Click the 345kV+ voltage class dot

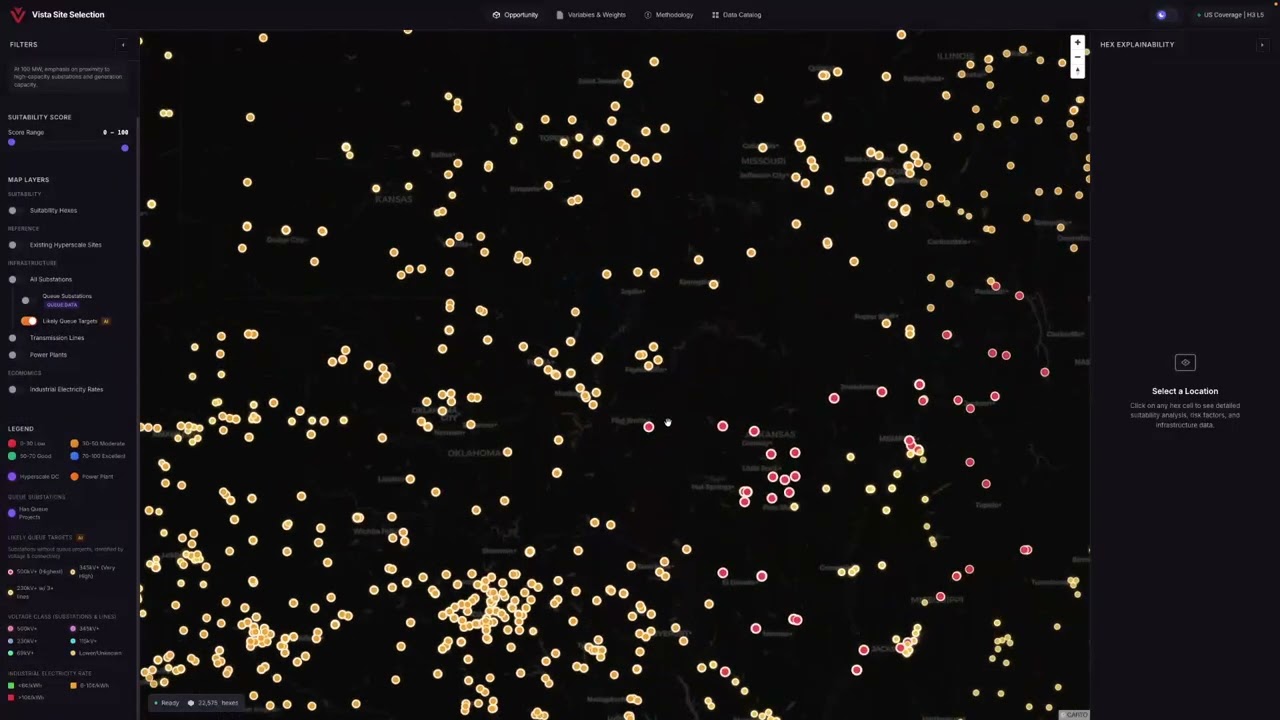click(x=73, y=629)
